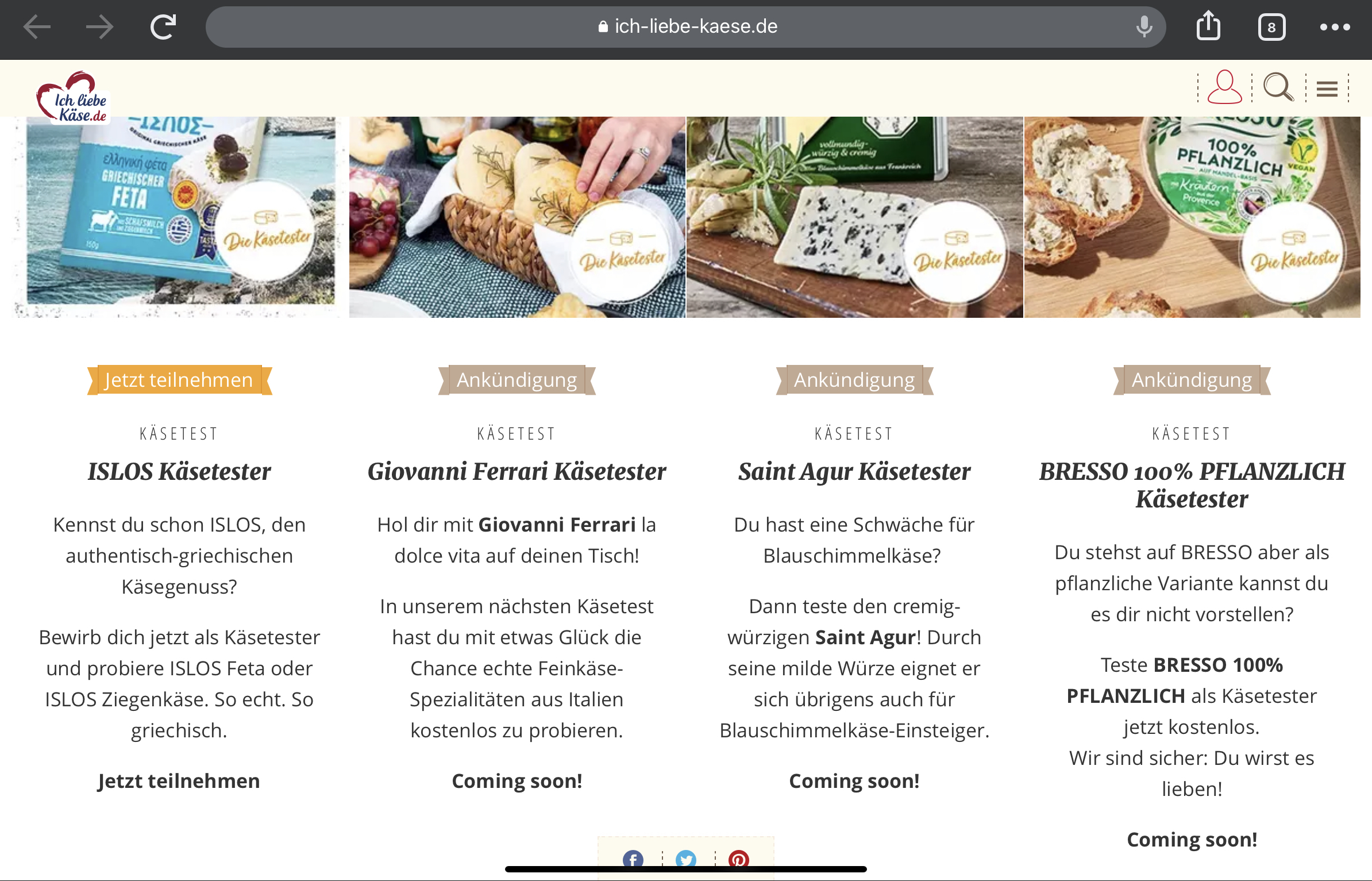1372x881 pixels.
Task: Open the user account profile icon
Action: pos(1224,87)
